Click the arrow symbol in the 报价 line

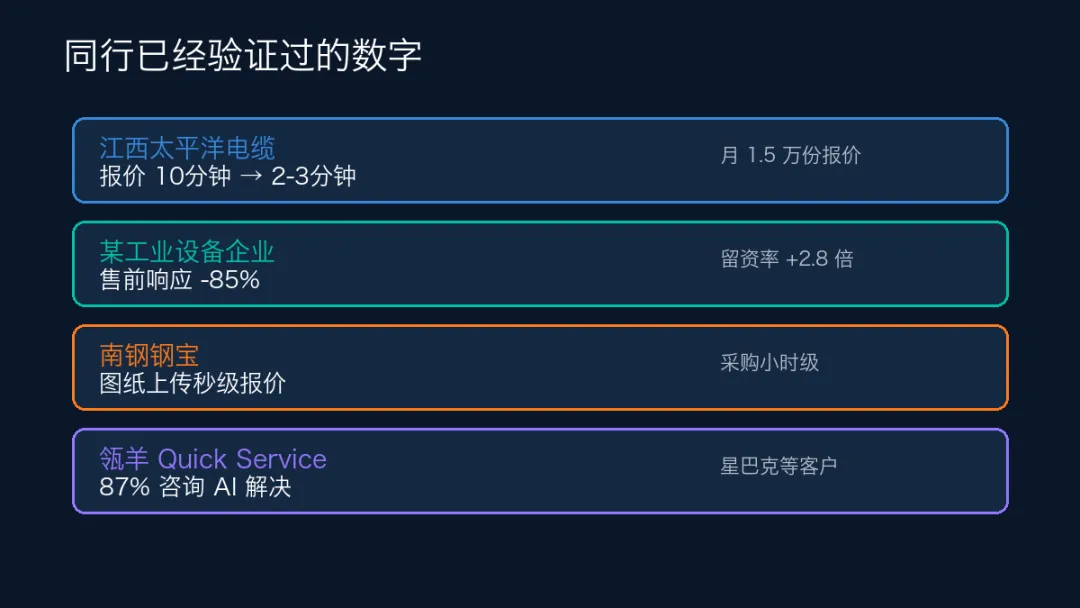pos(251,176)
